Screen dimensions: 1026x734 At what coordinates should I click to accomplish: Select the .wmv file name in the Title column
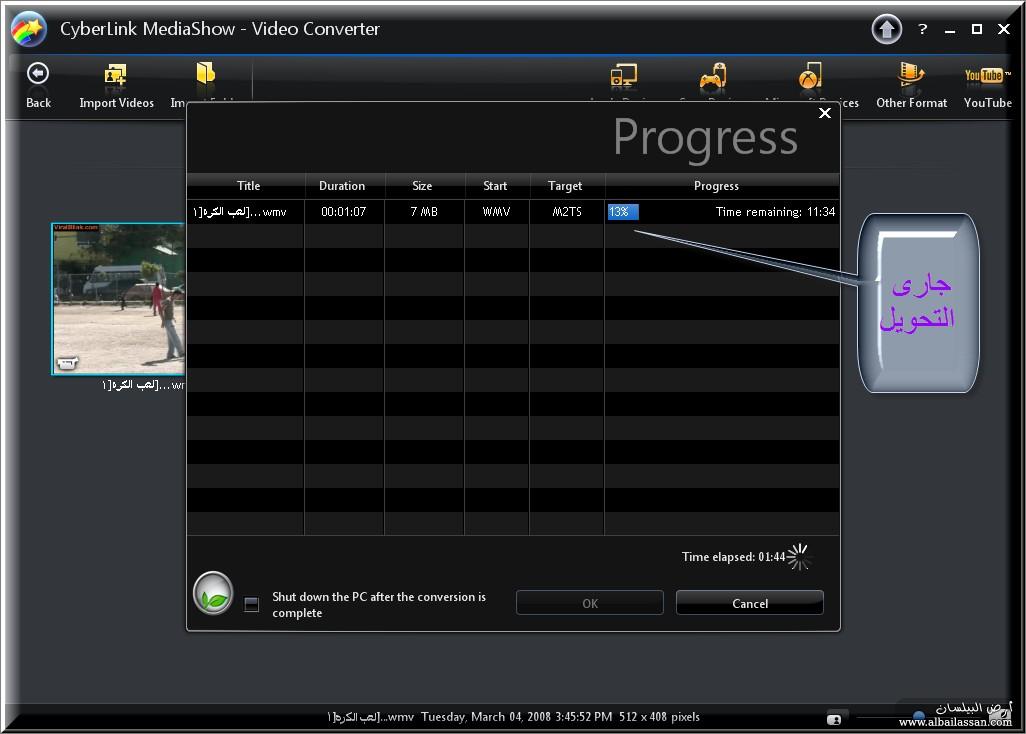coord(239,212)
